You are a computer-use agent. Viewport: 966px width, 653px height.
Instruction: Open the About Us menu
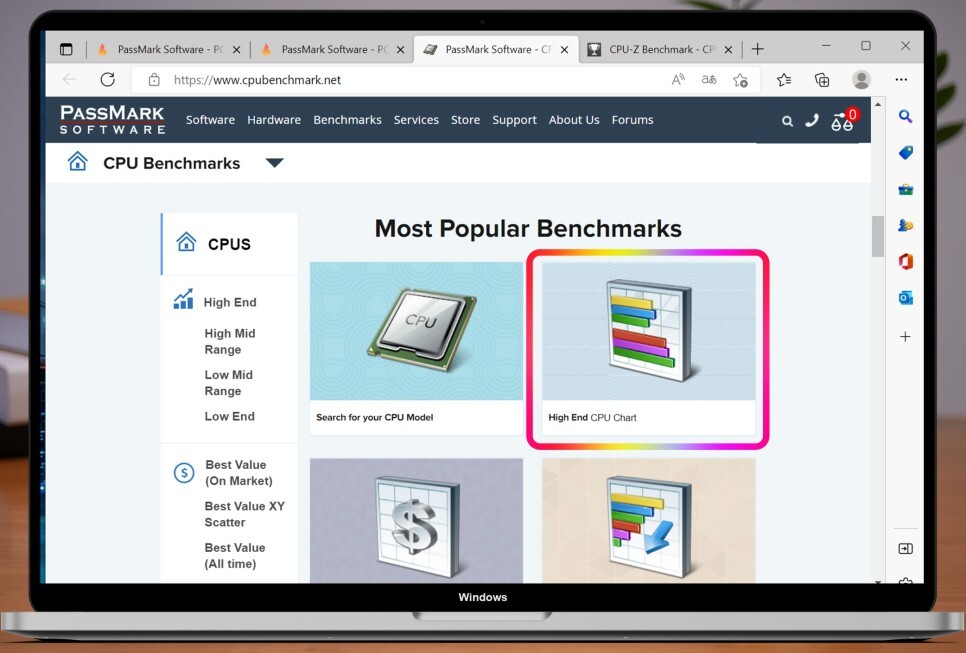(x=574, y=120)
